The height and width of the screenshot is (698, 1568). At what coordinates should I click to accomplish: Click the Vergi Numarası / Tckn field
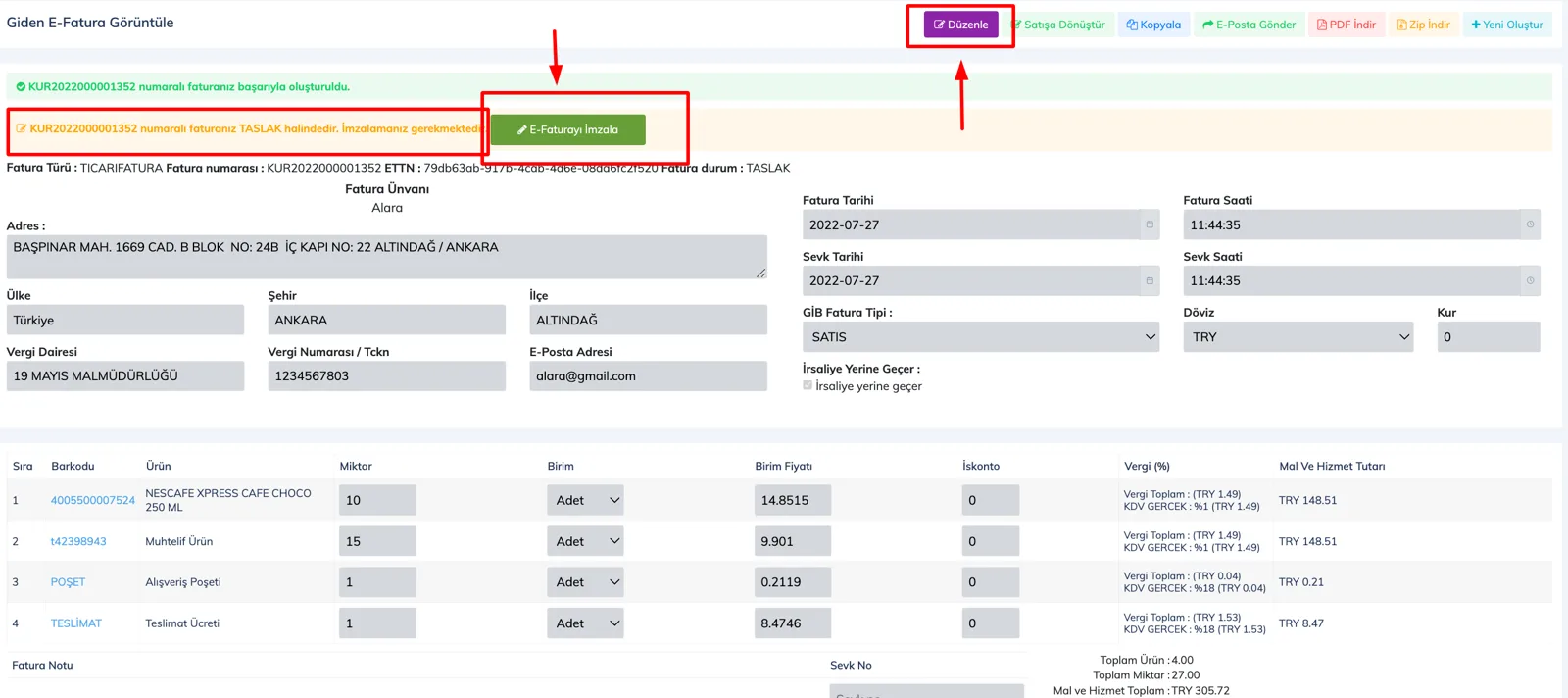(x=387, y=375)
